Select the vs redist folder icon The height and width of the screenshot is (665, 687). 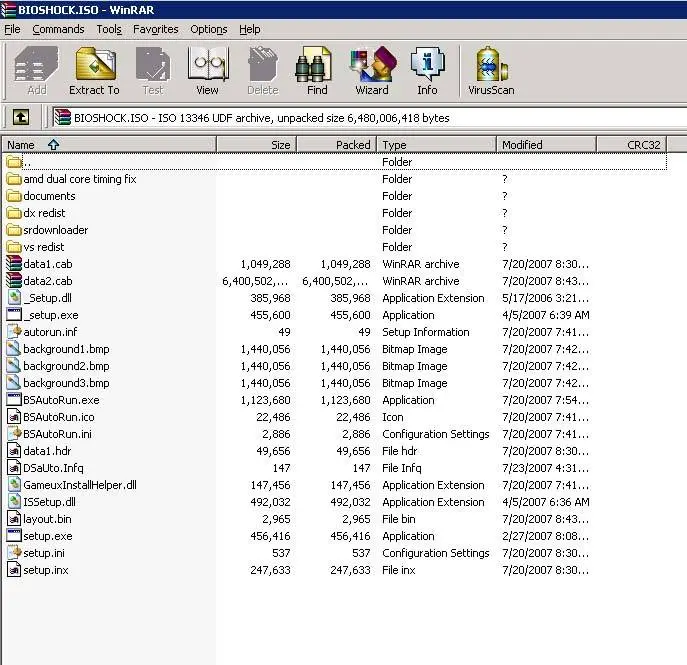pos(14,247)
